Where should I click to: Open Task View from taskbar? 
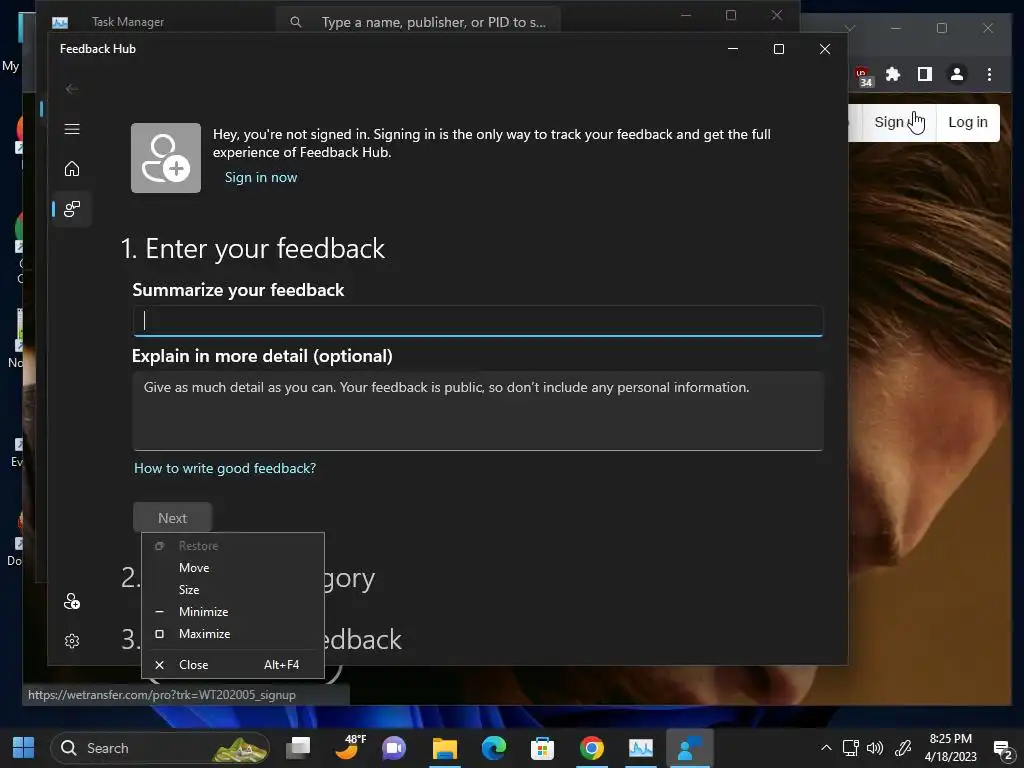[299, 748]
